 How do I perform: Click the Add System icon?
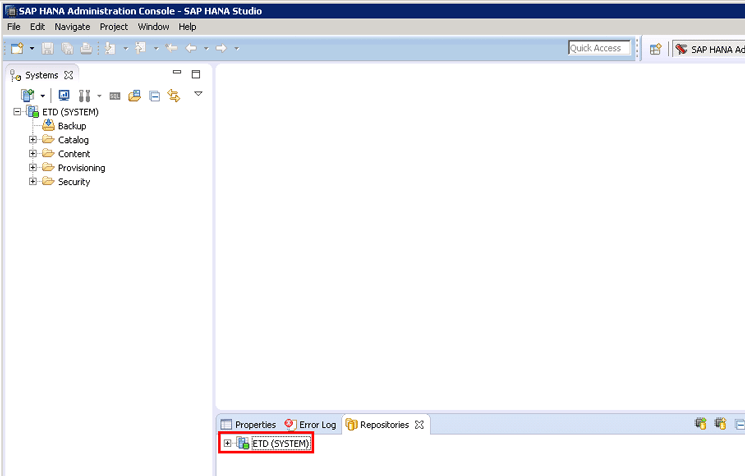[28, 96]
